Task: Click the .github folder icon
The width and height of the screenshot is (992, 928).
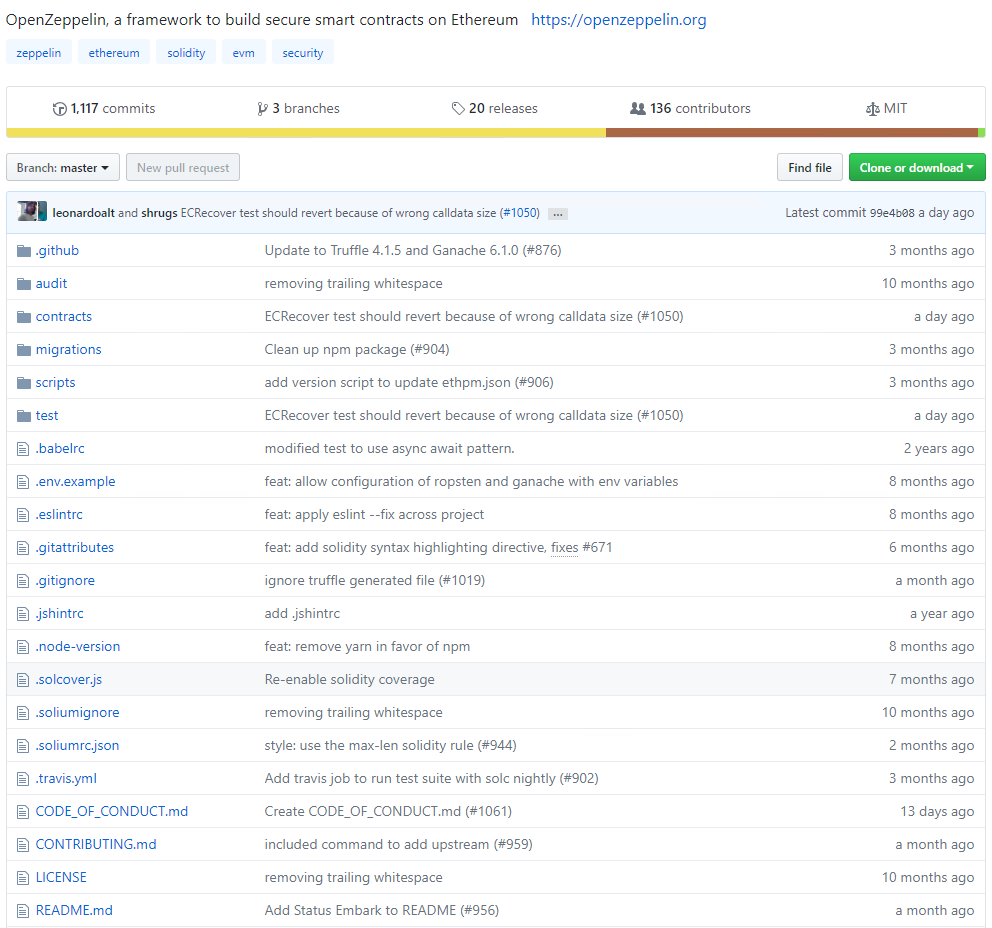Action: (x=24, y=251)
